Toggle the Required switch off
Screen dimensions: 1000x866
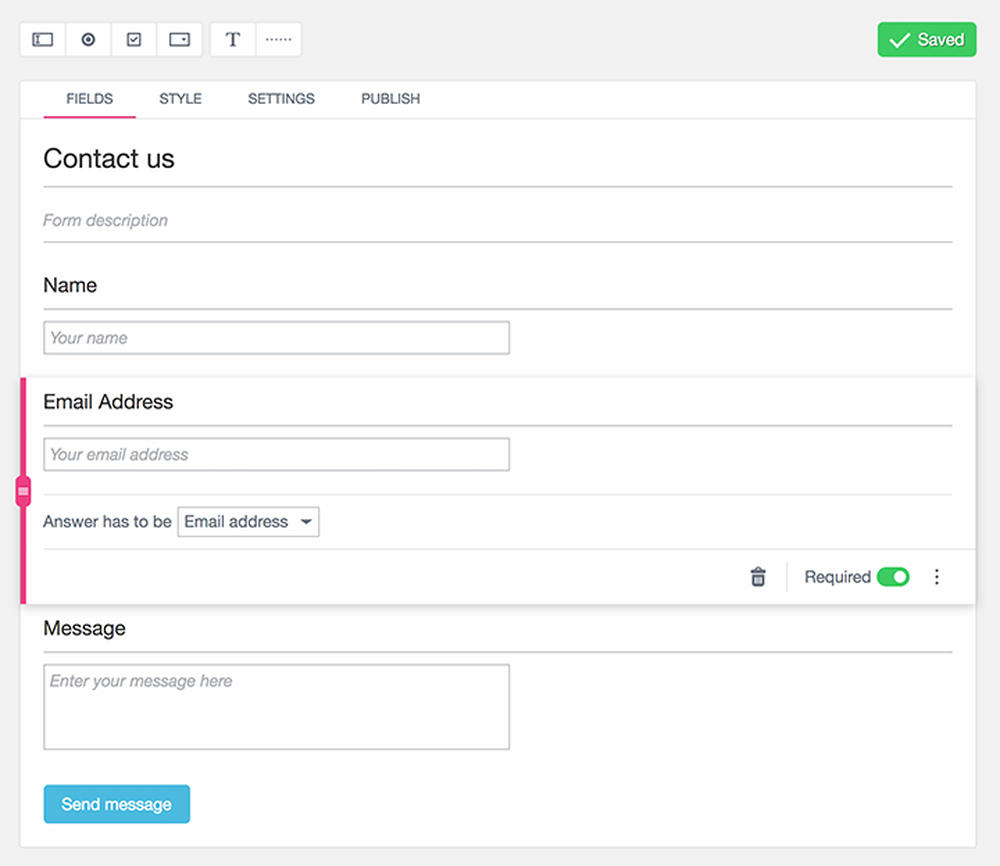click(x=893, y=576)
